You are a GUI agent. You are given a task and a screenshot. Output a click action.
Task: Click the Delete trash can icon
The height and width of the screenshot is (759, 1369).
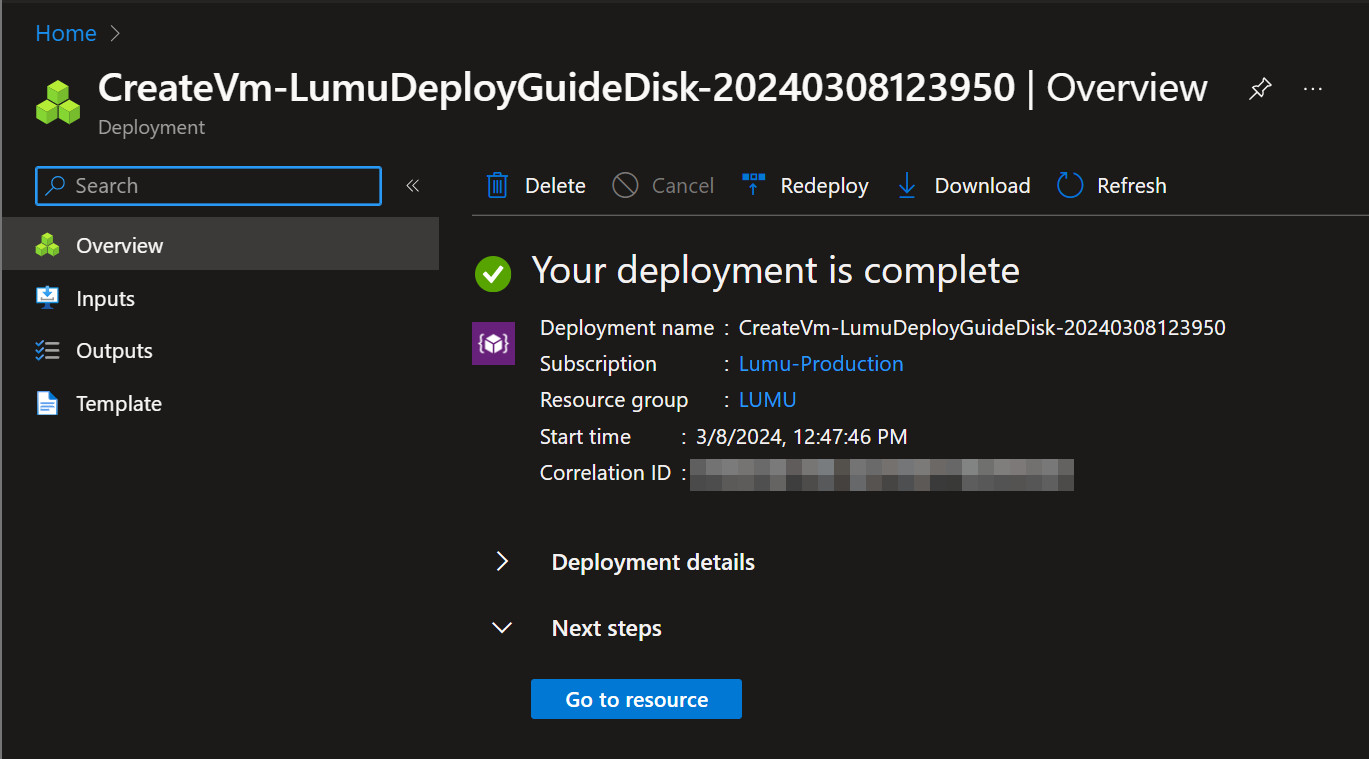point(497,186)
